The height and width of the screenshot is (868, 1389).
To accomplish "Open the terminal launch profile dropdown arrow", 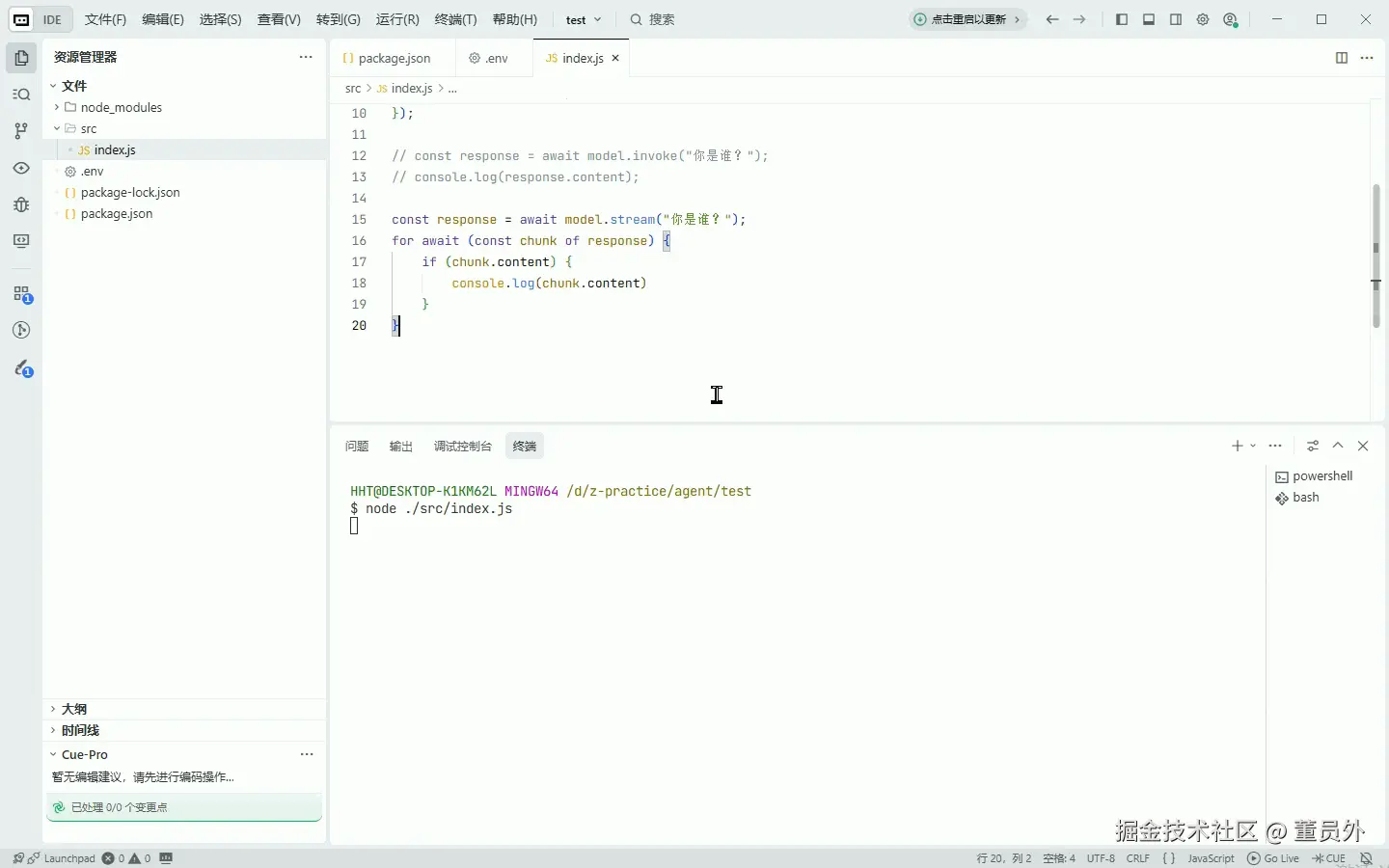I will pyautogui.click(x=1253, y=446).
